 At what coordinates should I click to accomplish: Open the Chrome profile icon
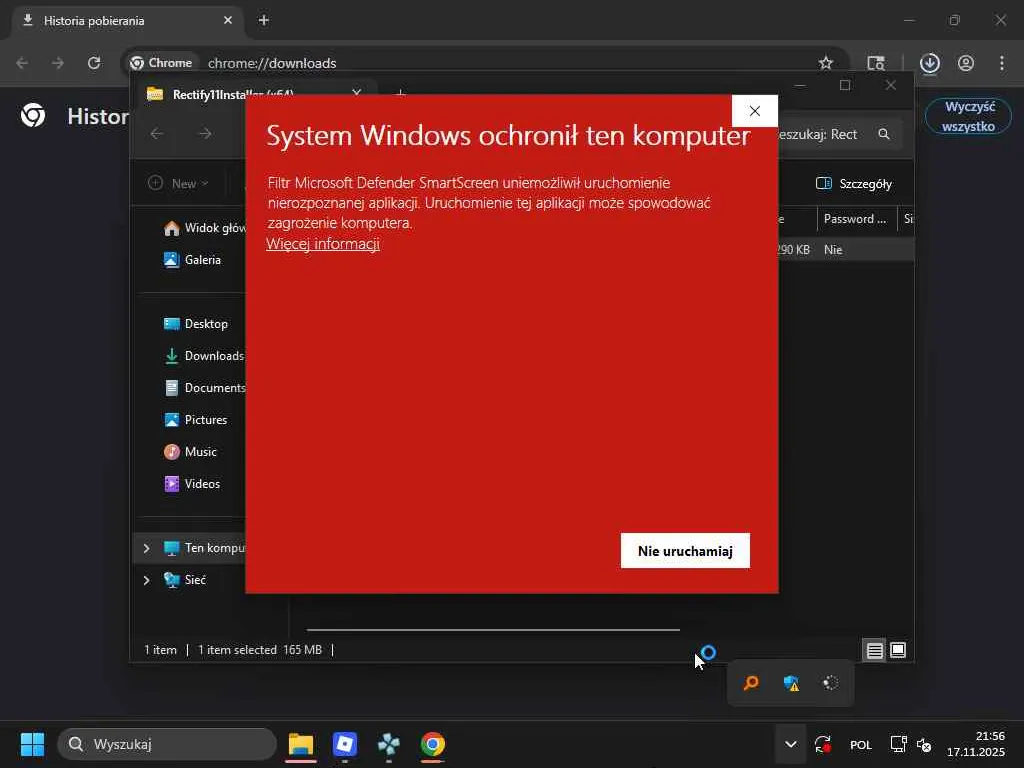tap(966, 63)
